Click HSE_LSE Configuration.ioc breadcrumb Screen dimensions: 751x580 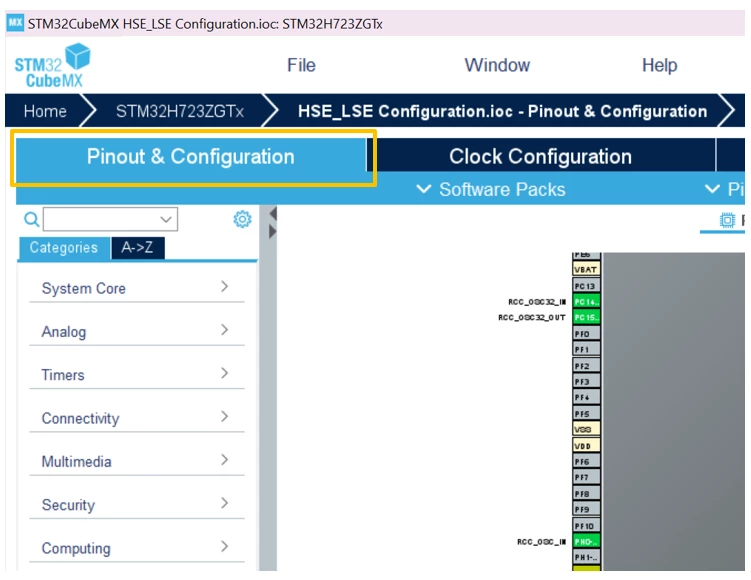[x=502, y=111]
